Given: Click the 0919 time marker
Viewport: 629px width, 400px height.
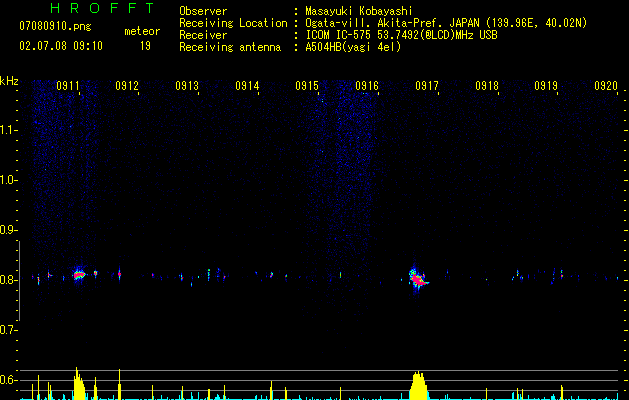Looking at the screenshot, I should pyautogui.click(x=546, y=86).
